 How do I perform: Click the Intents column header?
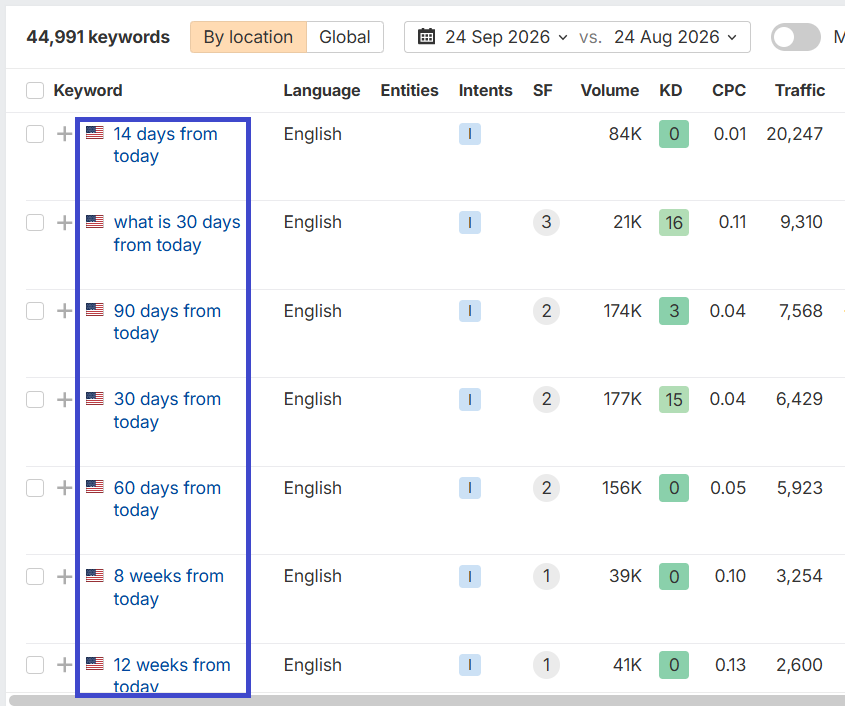pyautogui.click(x=485, y=90)
